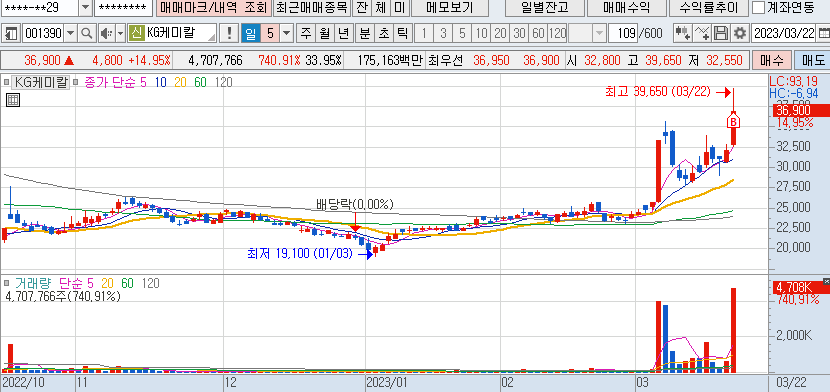Click the 매매마크/내역 조회 button
The height and width of the screenshot is (392, 830).
pyautogui.click(x=214, y=7)
